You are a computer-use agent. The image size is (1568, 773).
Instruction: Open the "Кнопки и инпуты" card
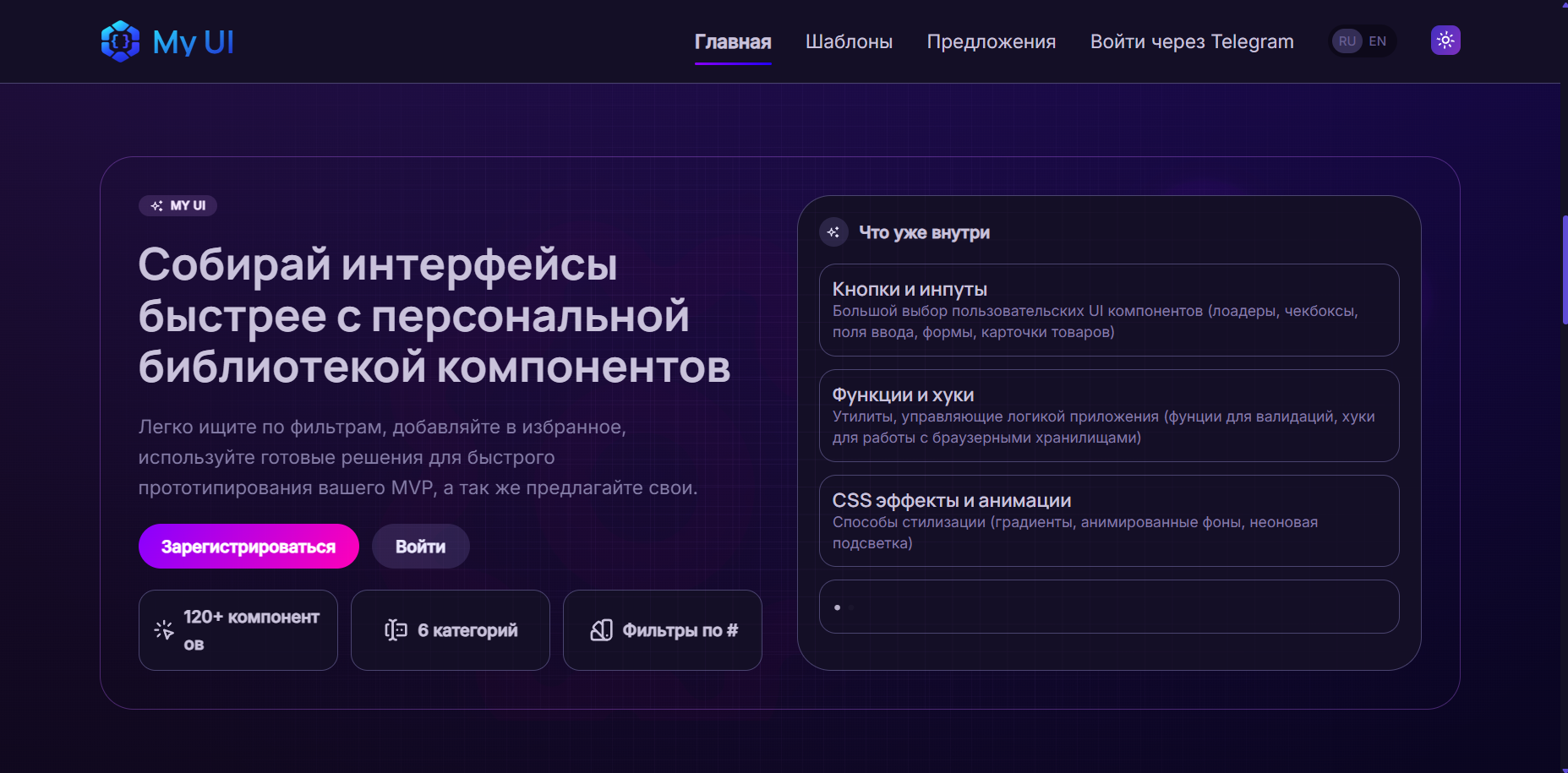1109,310
